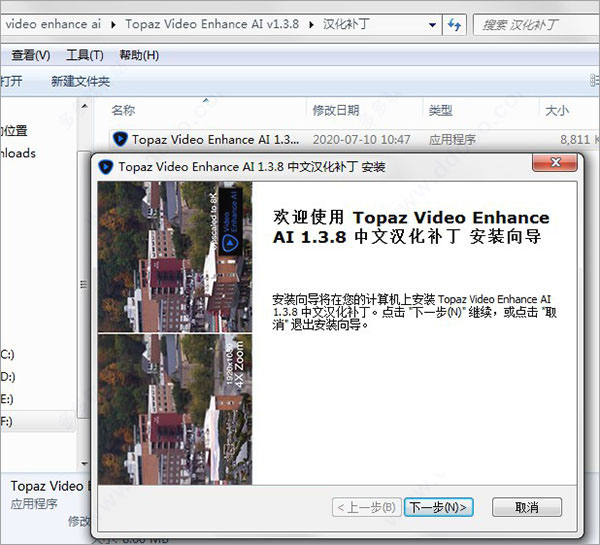Click the video enhance ai breadcrumb segment
600x545 pixels.
click(53, 24)
